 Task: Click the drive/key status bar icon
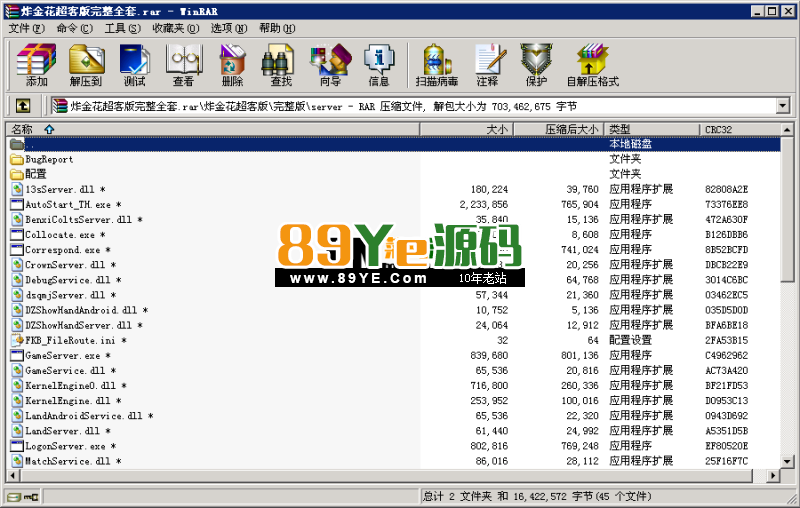(x=23, y=497)
